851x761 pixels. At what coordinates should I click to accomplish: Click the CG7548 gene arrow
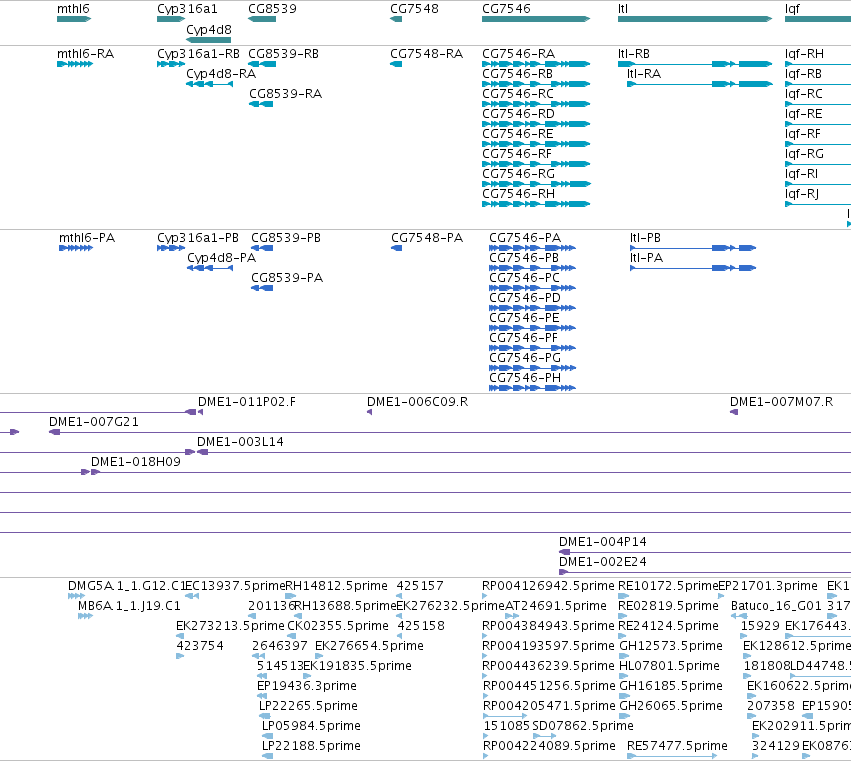pos(396,19)
